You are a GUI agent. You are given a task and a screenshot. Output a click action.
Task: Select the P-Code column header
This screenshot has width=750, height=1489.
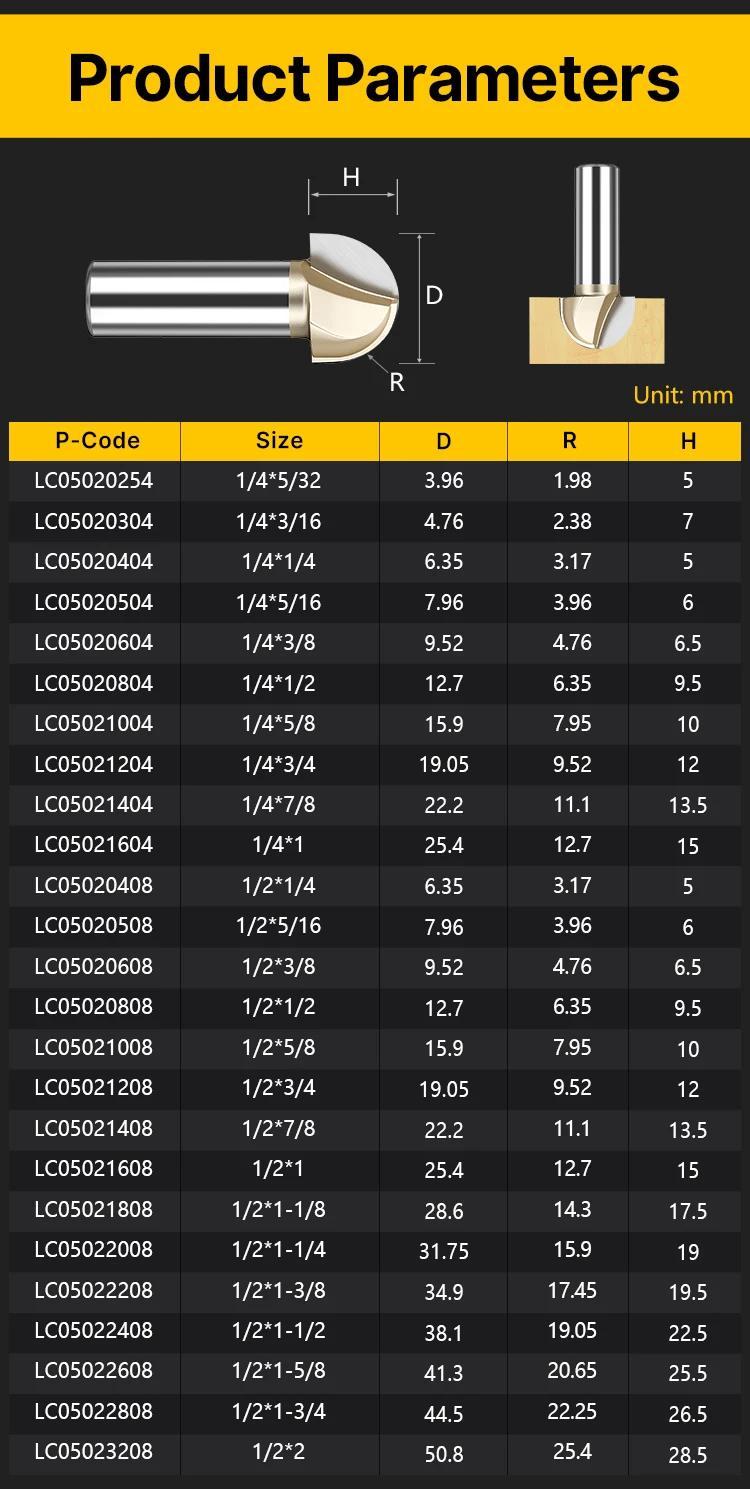(x=96, y=441)
